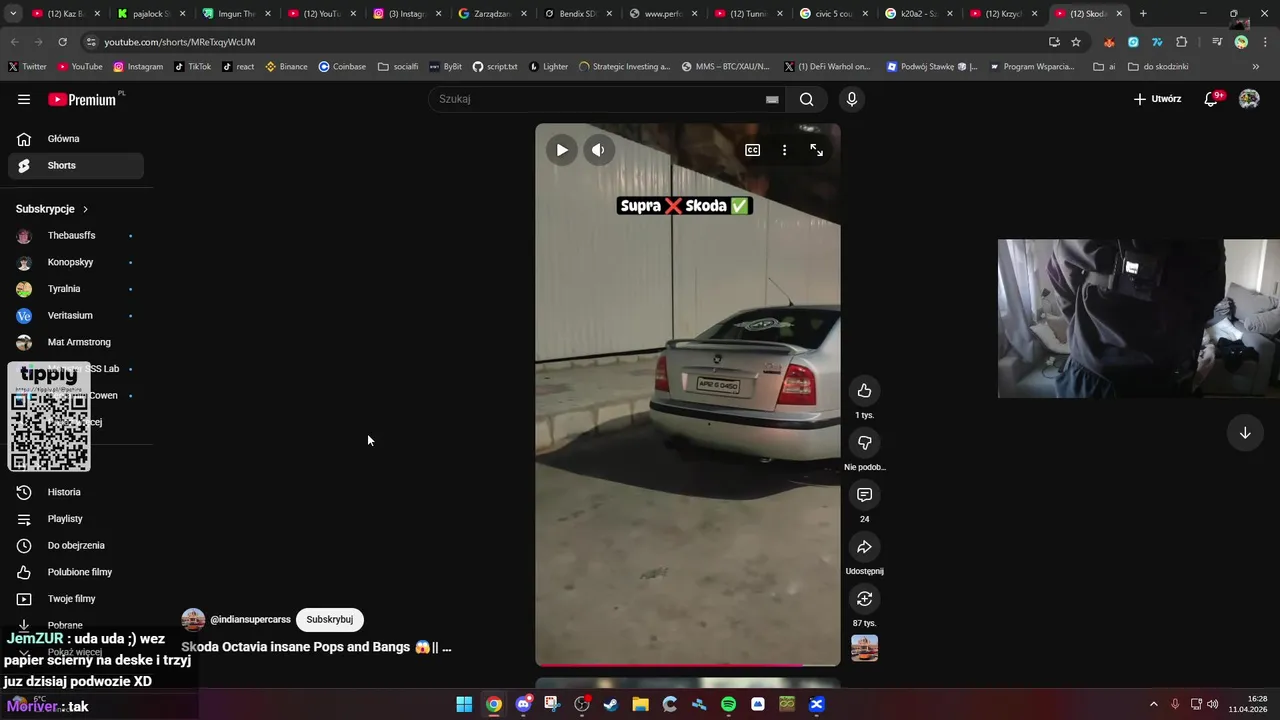This screenshot has width=1280, height=720.
Task: Open notifications bell
Action: click(x=1211, y=99)
